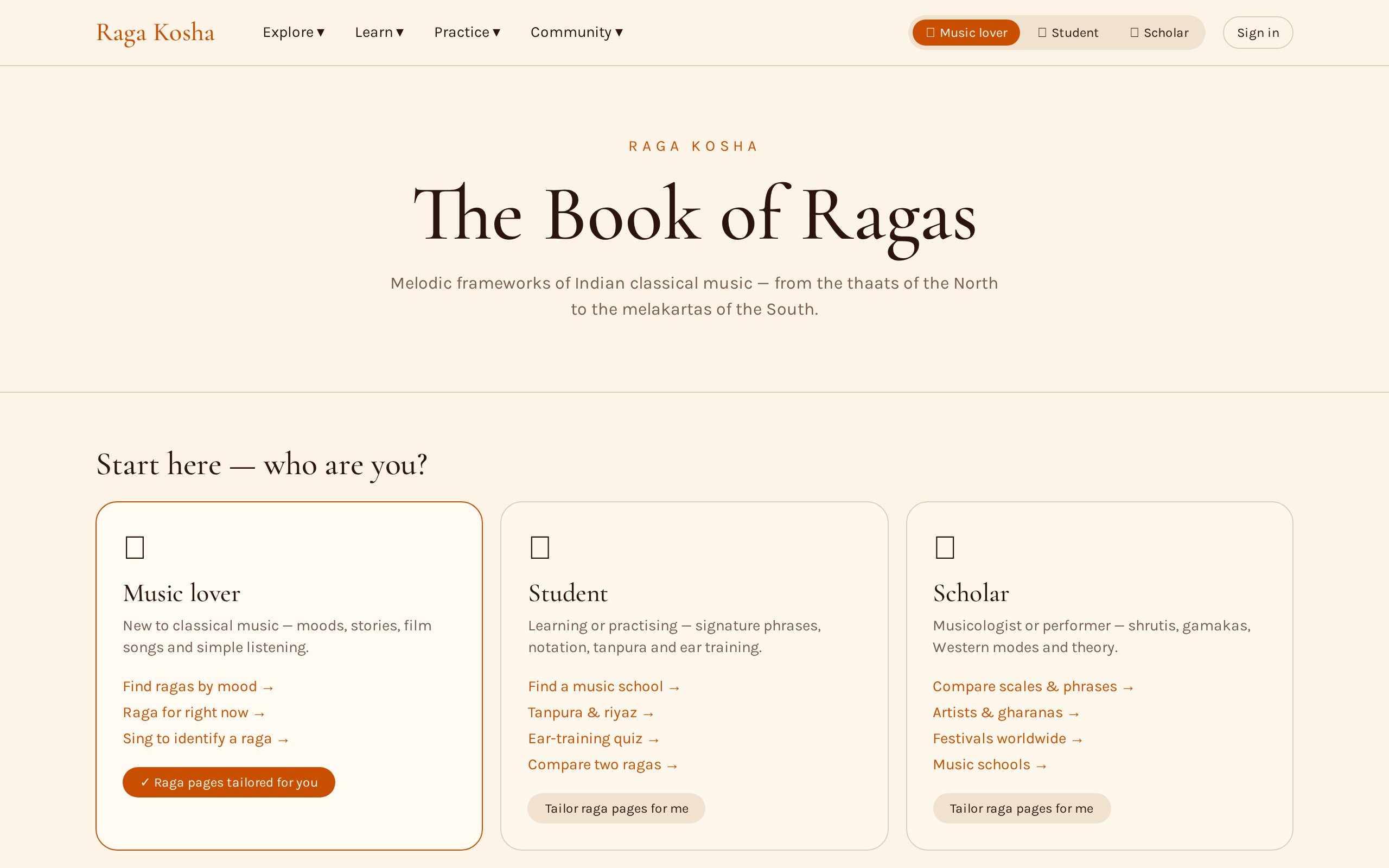Click the Scholar card icon
Image resolution: width=1389 pixels, height=868 pixels.
945,547
